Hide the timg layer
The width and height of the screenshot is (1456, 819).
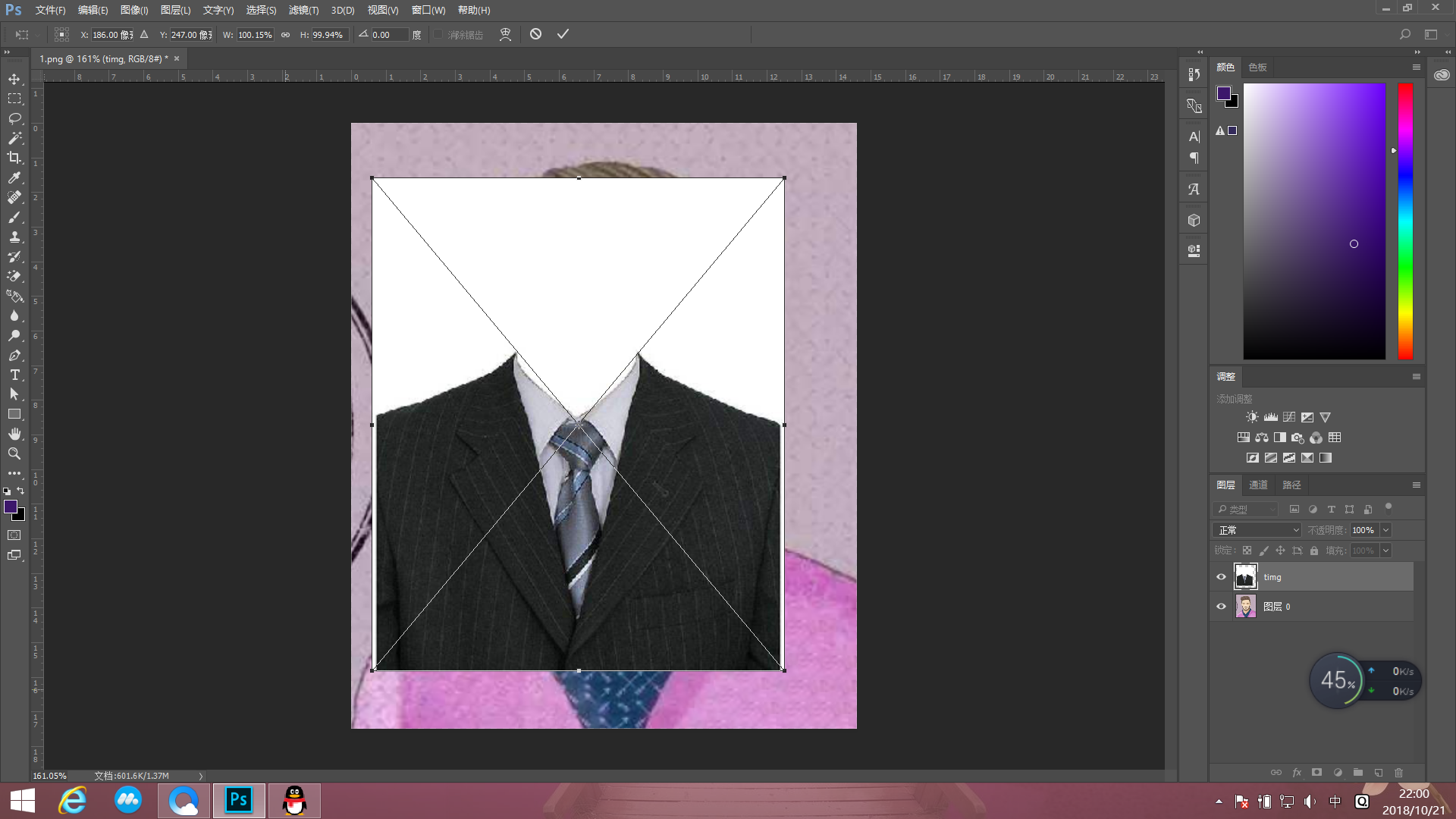pos(1221,577)
